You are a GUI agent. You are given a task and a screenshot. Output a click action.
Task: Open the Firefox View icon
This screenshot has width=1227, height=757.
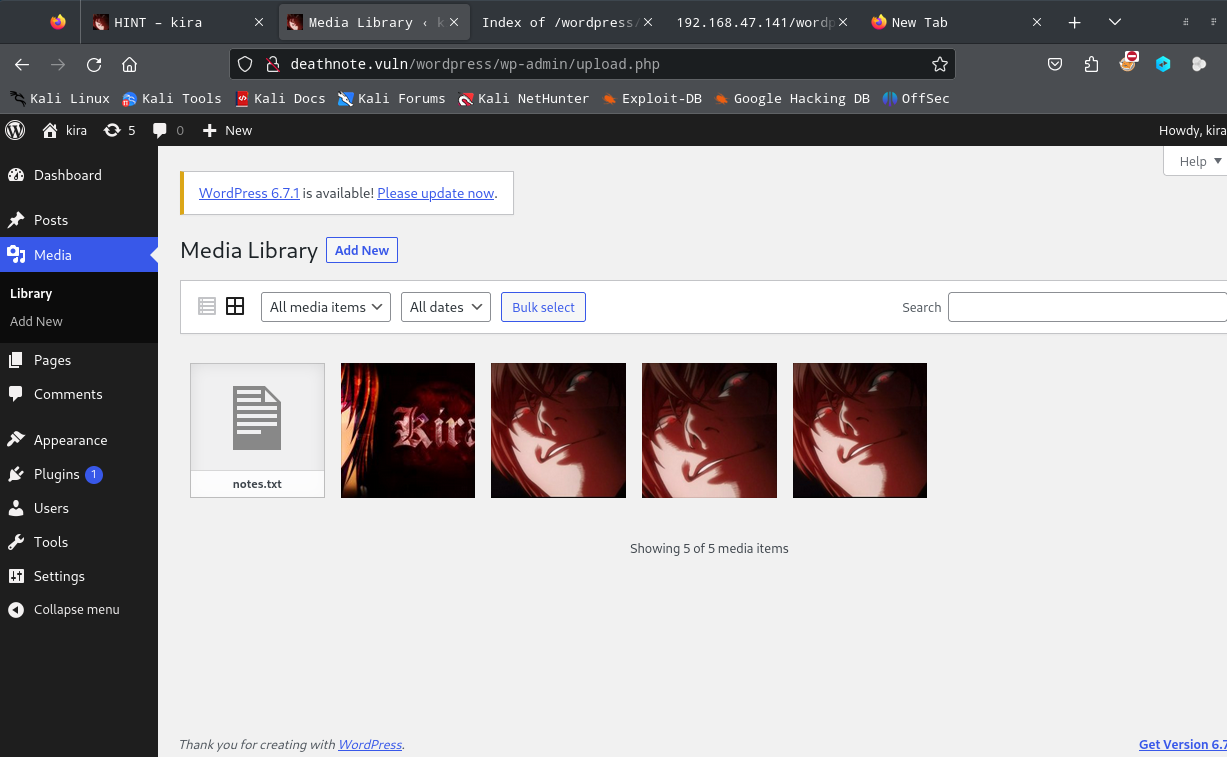(58, 22)
